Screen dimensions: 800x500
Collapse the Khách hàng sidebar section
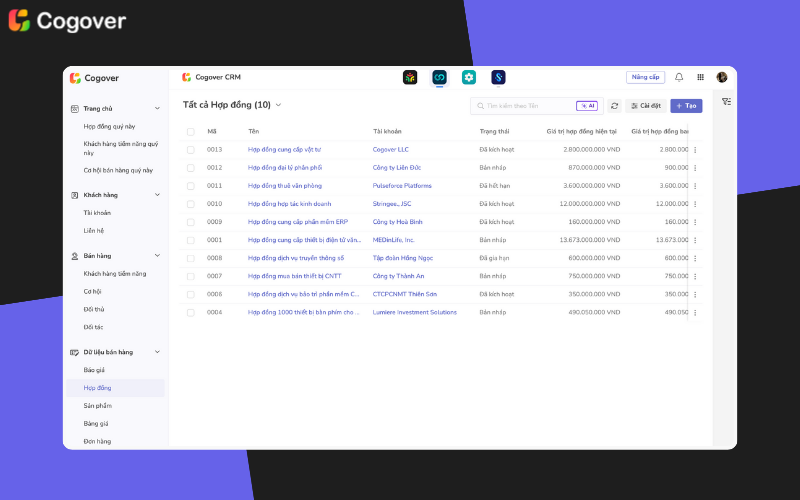point(157,195)
